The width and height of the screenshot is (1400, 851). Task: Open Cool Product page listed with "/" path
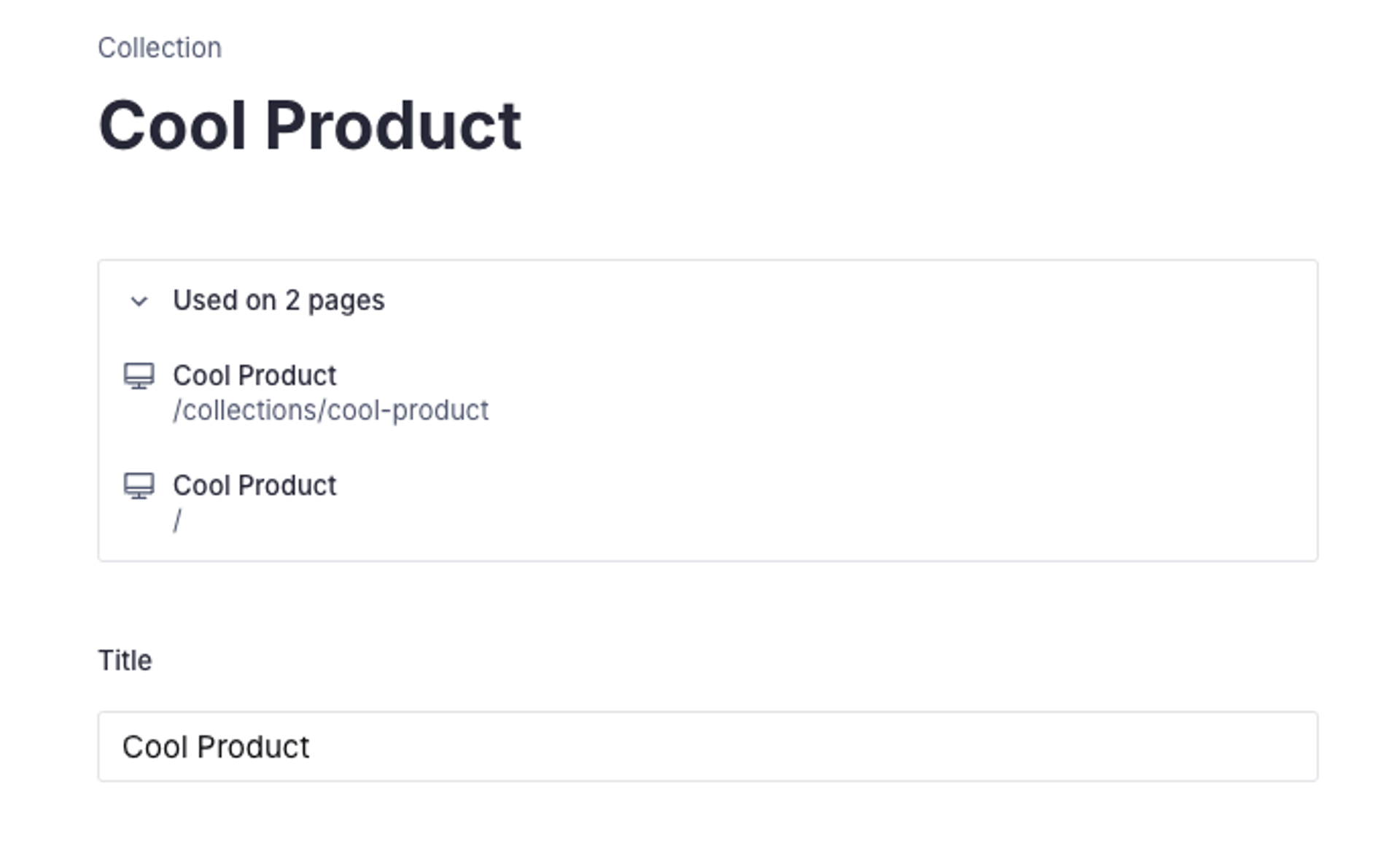click(x=254, y=486)
